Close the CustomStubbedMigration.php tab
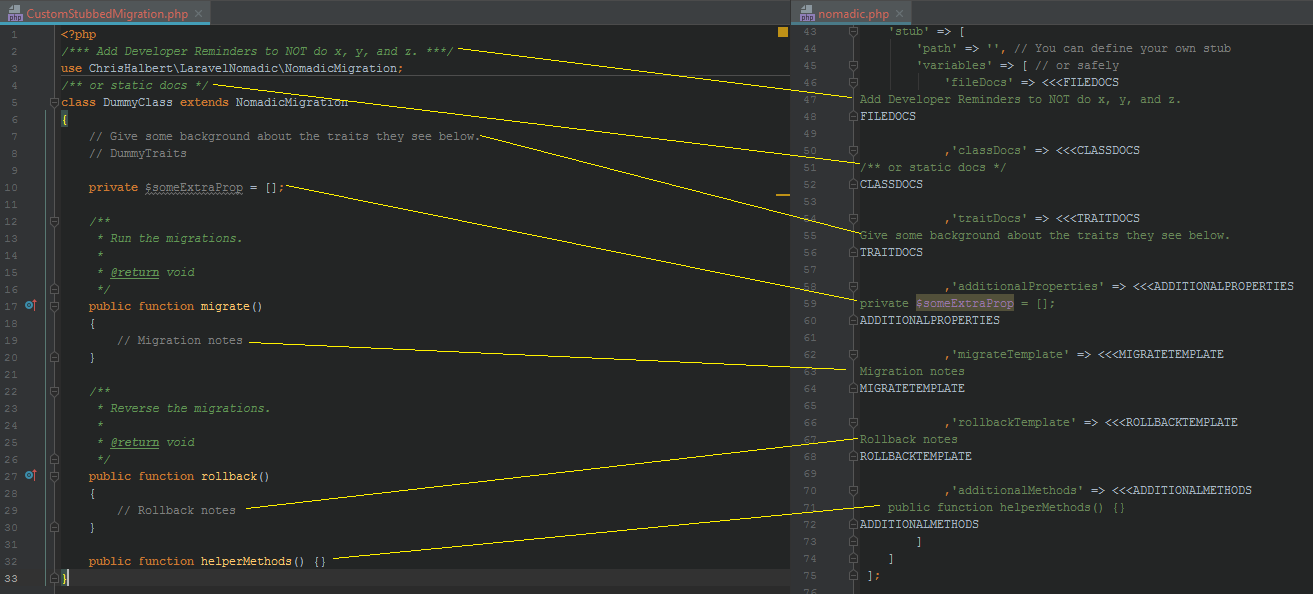This screenshot has height=594, width=1313. 199,14
